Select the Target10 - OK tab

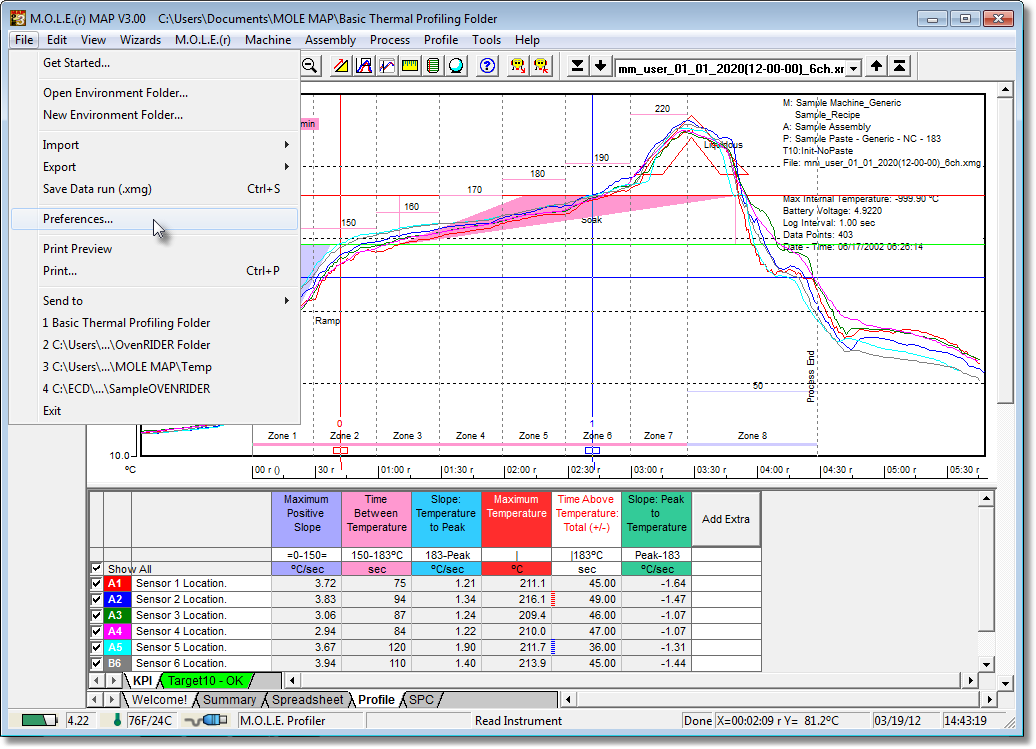[x=205, y=680]
